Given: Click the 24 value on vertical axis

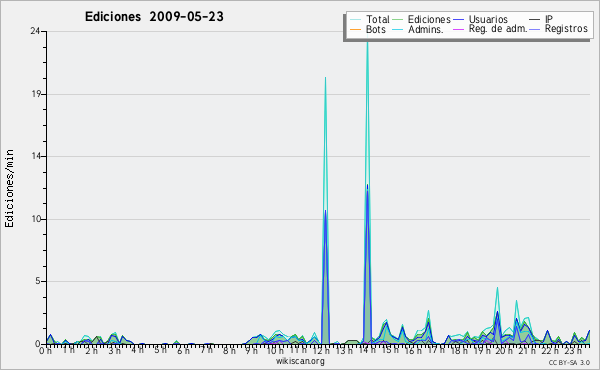Looking at the screenshot, I should [x=35, y=31].
